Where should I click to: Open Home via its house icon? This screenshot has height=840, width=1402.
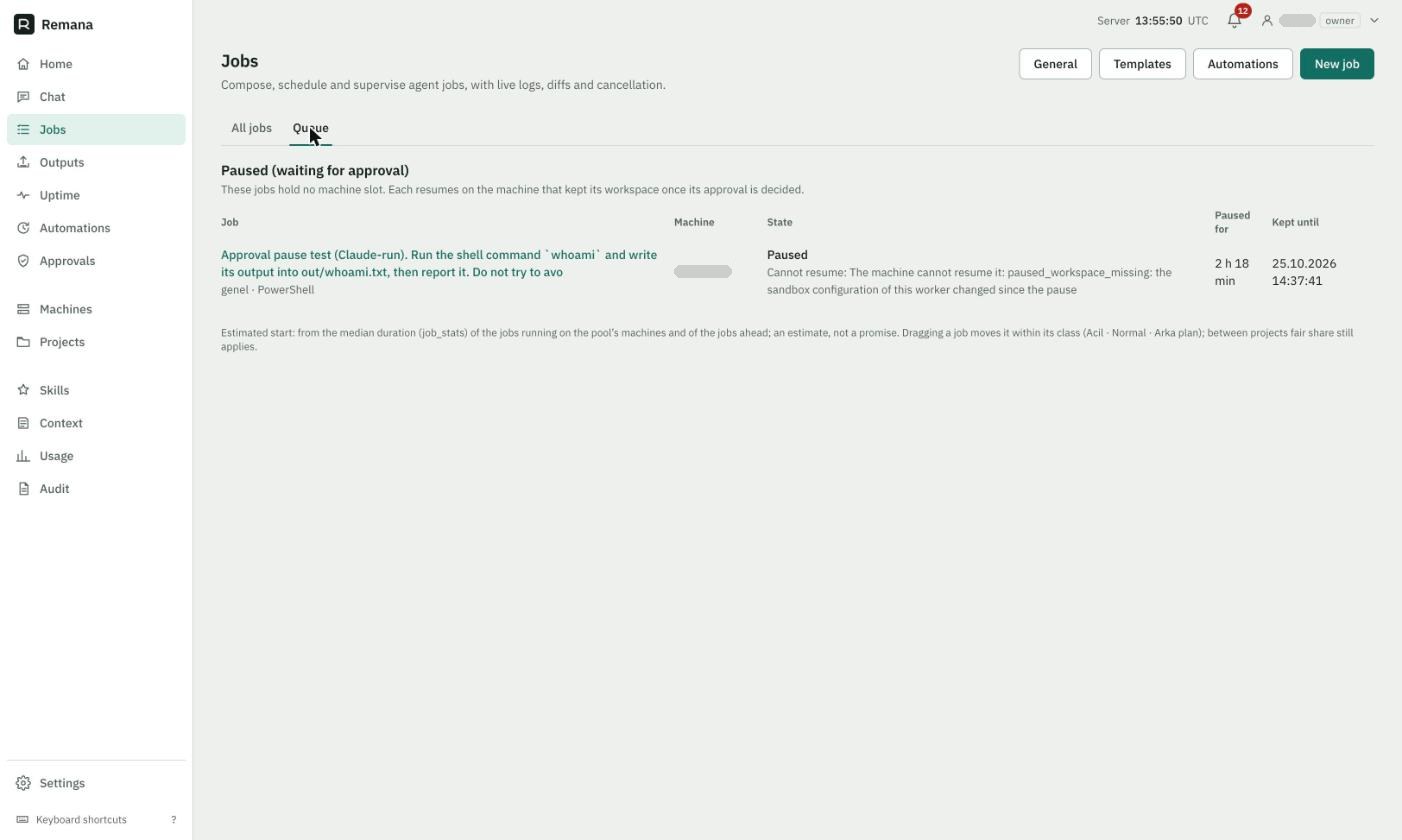pos(23,64)
